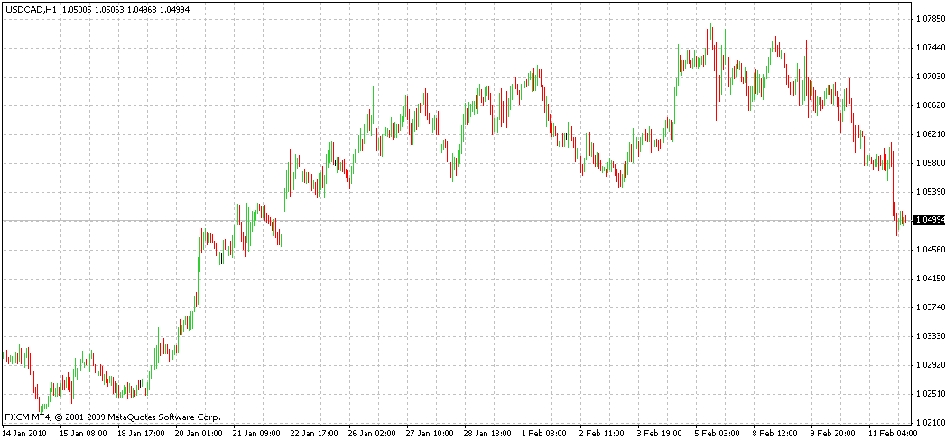Image resolution: width=945 pixels, height=440 pixels.
Task: Click the 20 Jan 01:00 time label
Action: click(x=199, y=433)
